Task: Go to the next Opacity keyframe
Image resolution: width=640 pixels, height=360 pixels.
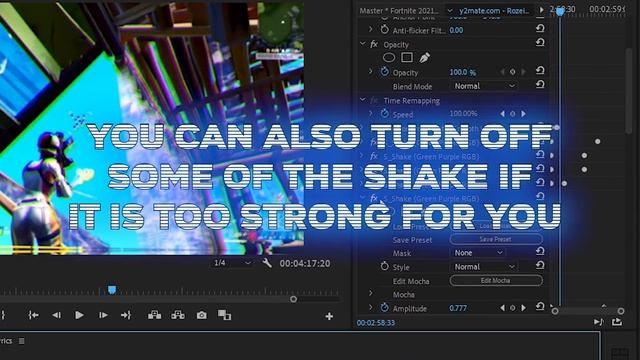Action: (x=523, y=72)
